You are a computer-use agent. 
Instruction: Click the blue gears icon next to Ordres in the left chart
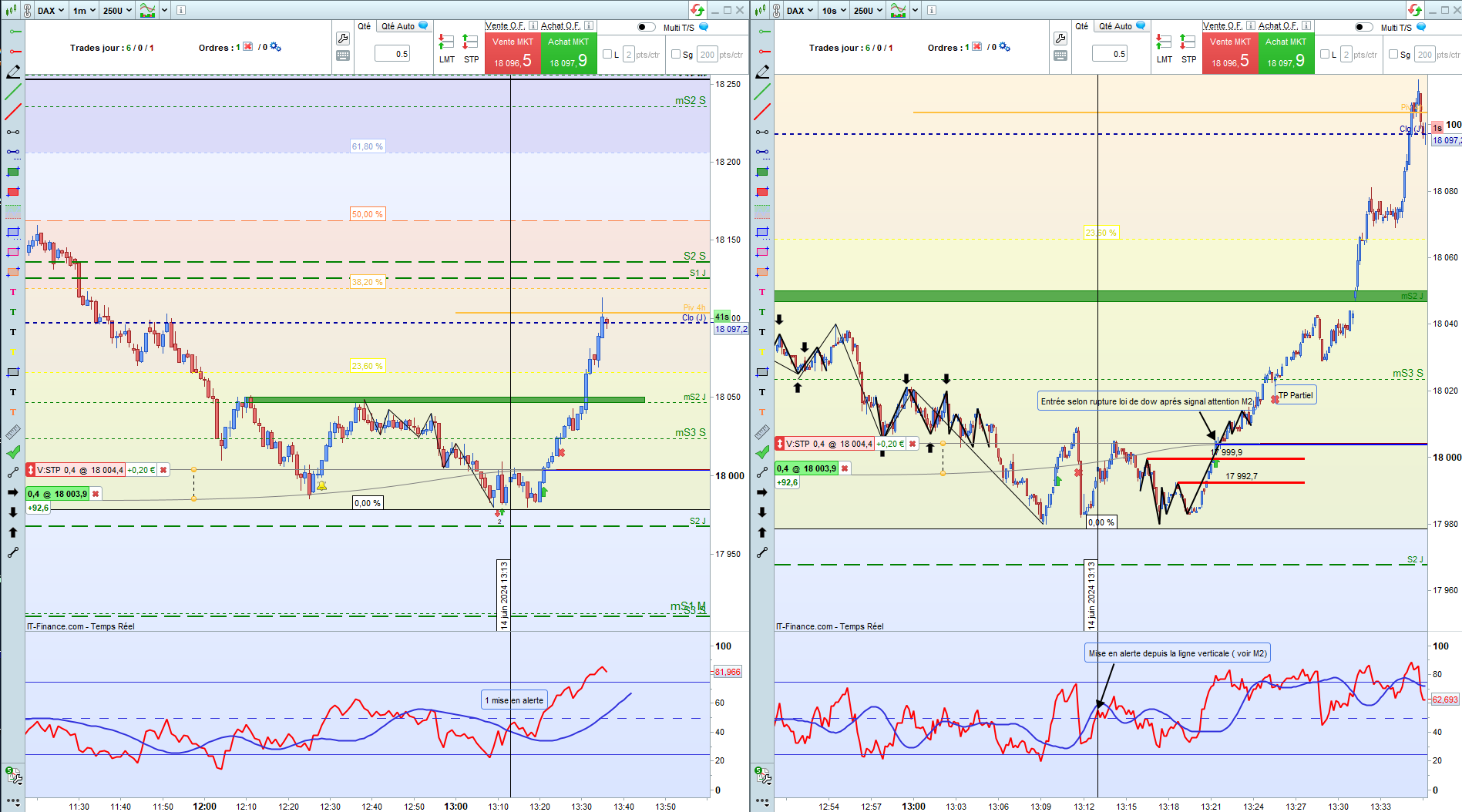pos(275,47)
